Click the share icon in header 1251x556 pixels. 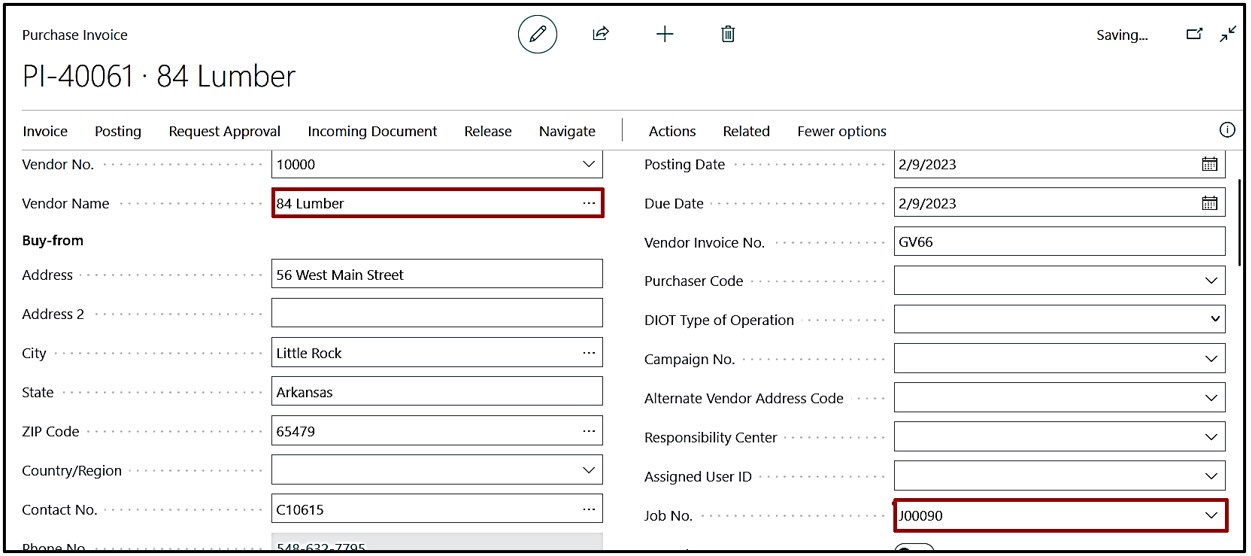pyautogui.click(x=600, y=35)
